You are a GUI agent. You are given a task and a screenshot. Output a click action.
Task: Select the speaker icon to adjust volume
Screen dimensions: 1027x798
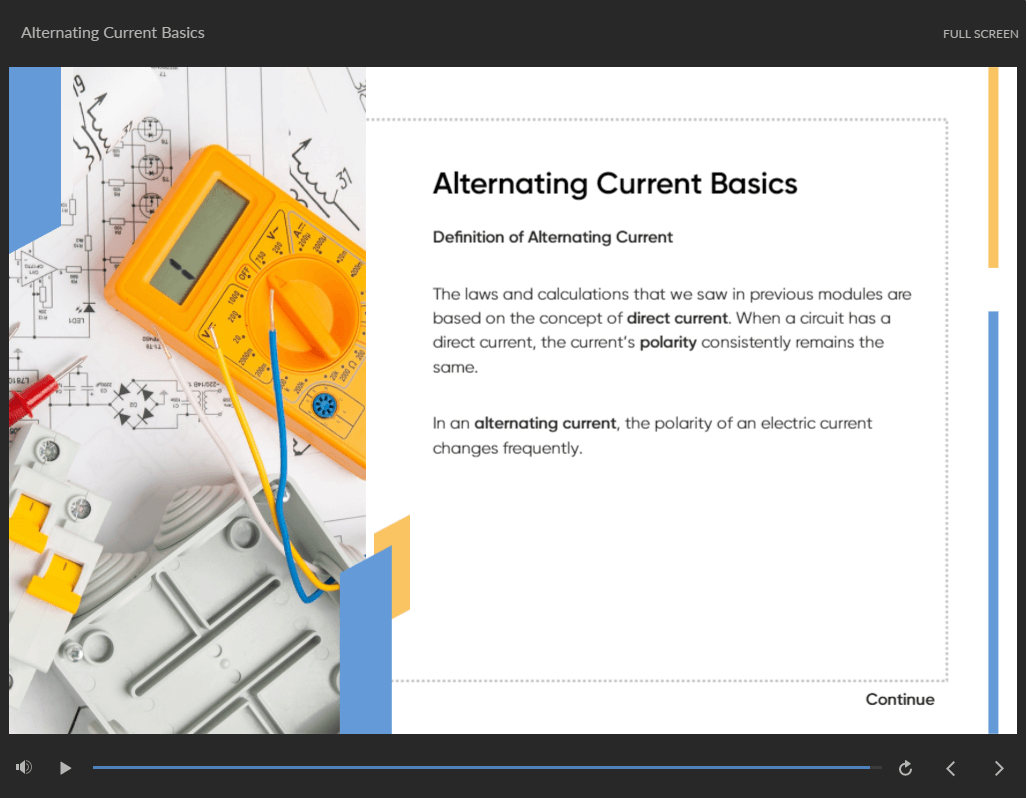23,766
